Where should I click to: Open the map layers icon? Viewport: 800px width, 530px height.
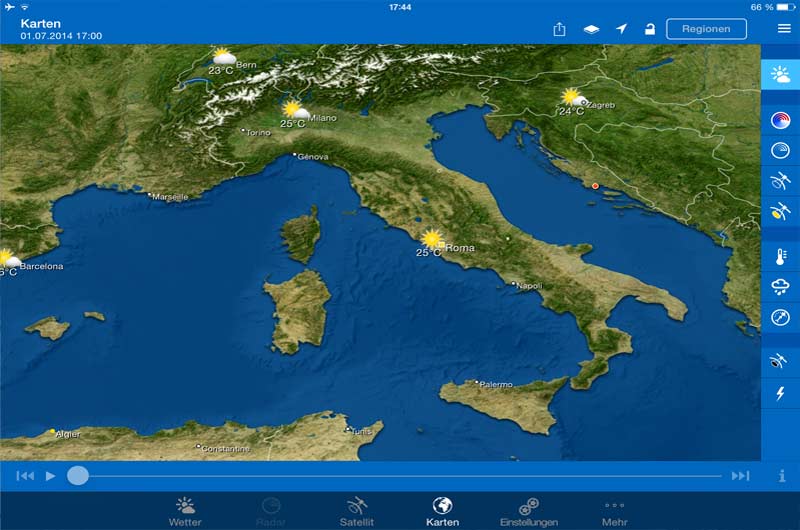click(x=591, y=29)
